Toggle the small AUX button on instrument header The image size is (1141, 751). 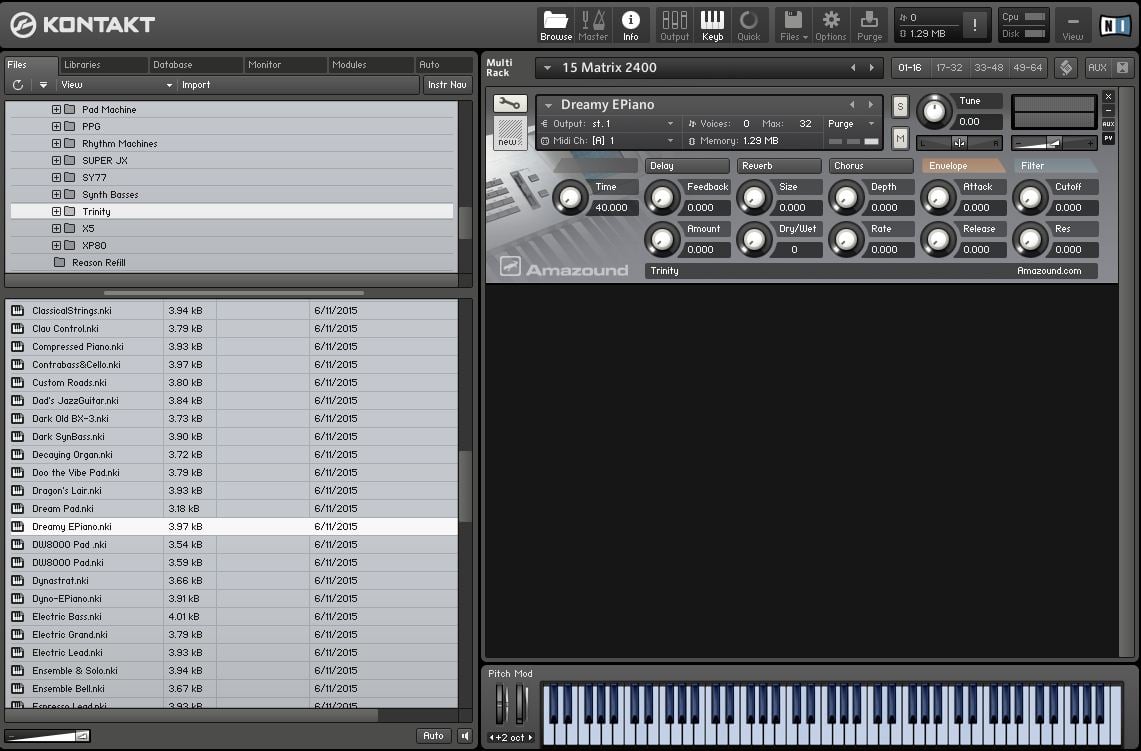point(1108,124)
